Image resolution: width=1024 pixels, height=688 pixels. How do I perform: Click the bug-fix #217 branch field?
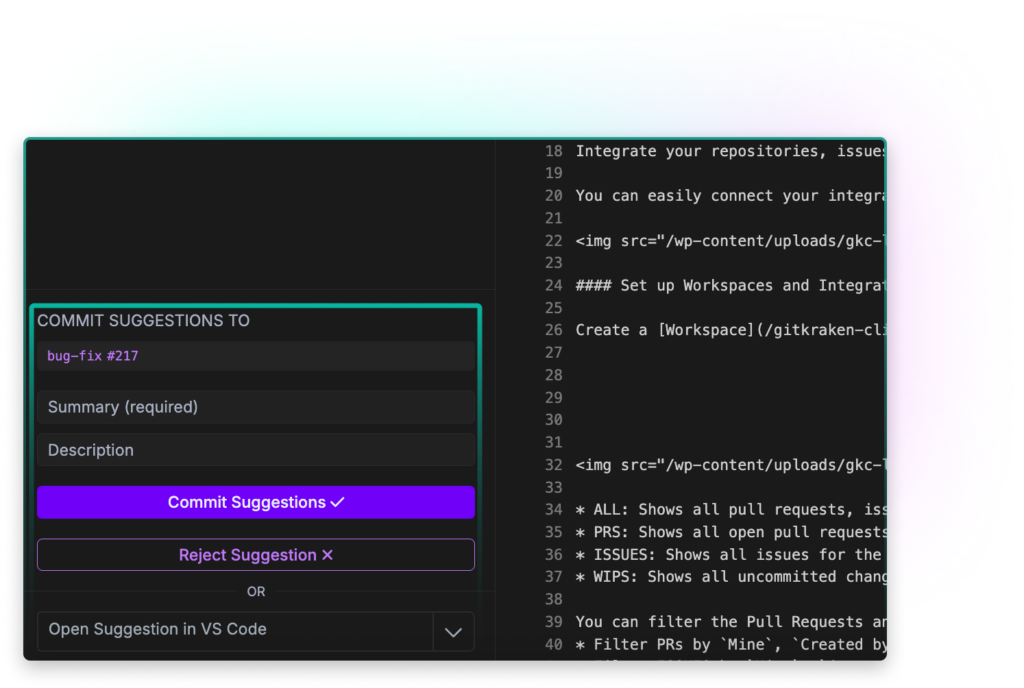coord(255,356)
